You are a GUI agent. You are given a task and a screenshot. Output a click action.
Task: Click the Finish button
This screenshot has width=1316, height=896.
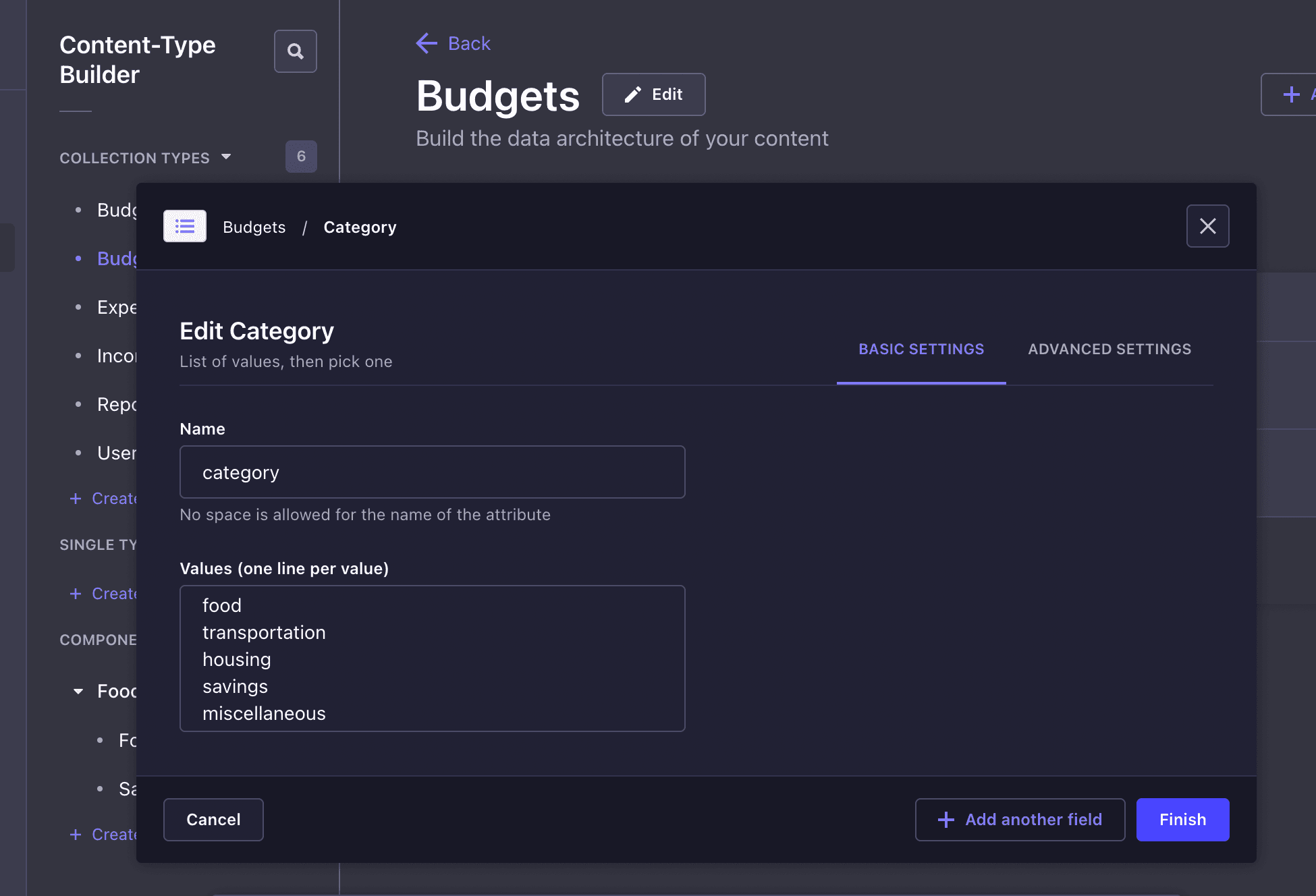coord(1182,820)
